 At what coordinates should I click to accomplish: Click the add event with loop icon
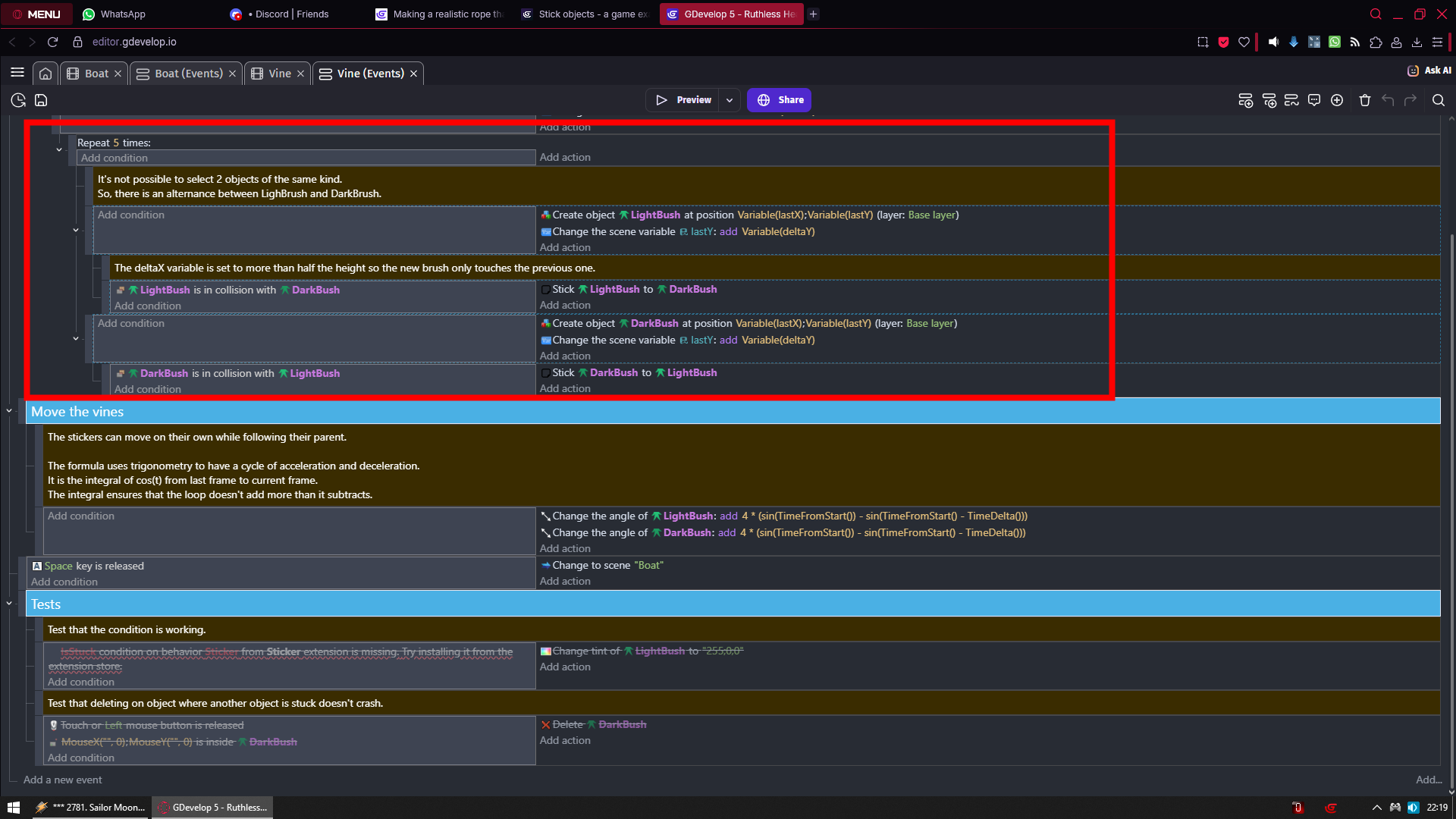click(1291, 100)
